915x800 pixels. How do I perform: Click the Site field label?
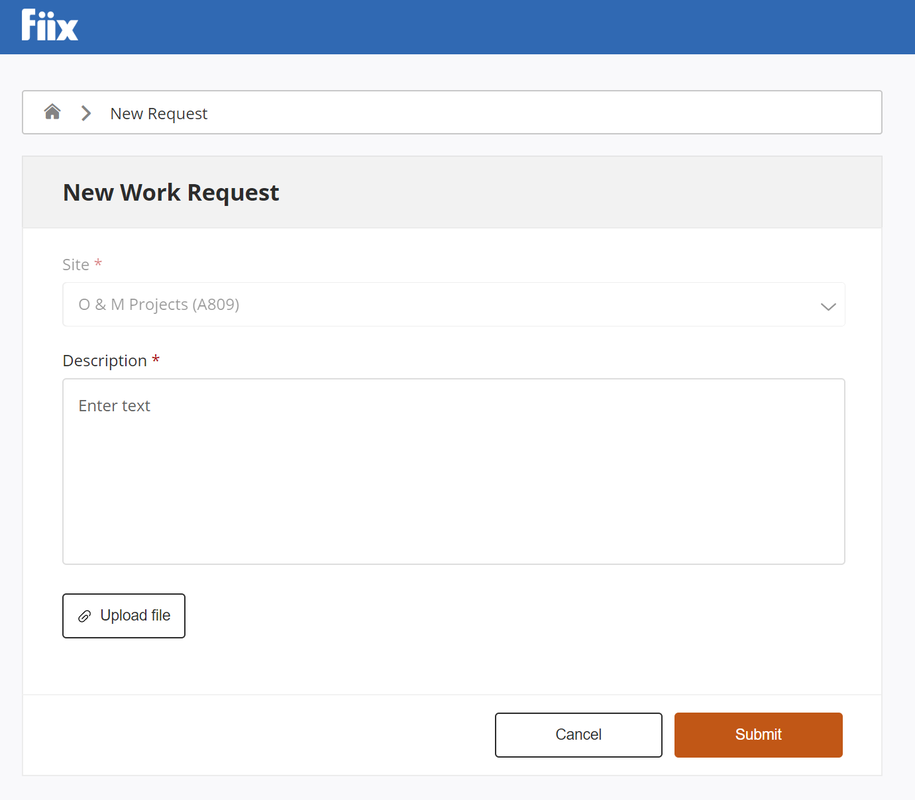click(76, 264)
